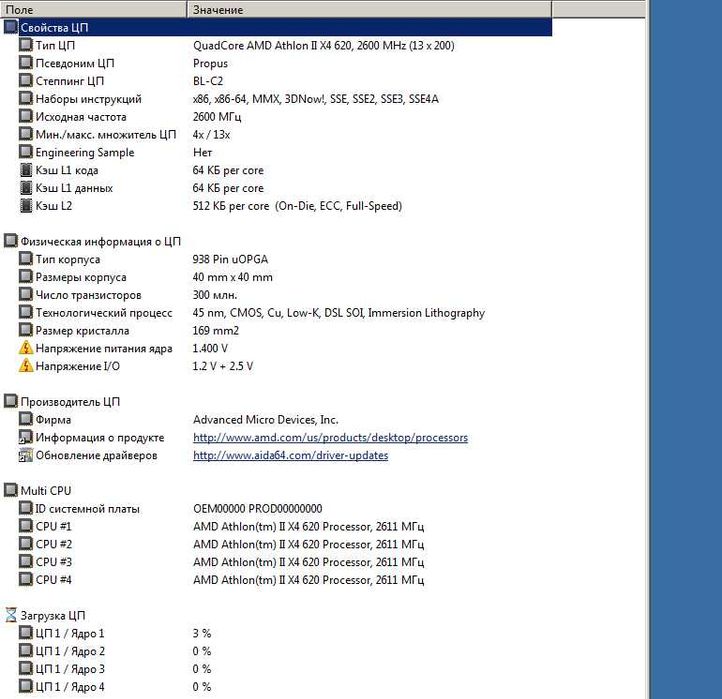Select the ЦП 1 / Ядро 4 row
Viewport: 722px width, 699px height.
pyautogui.click(x=276, y=687)
